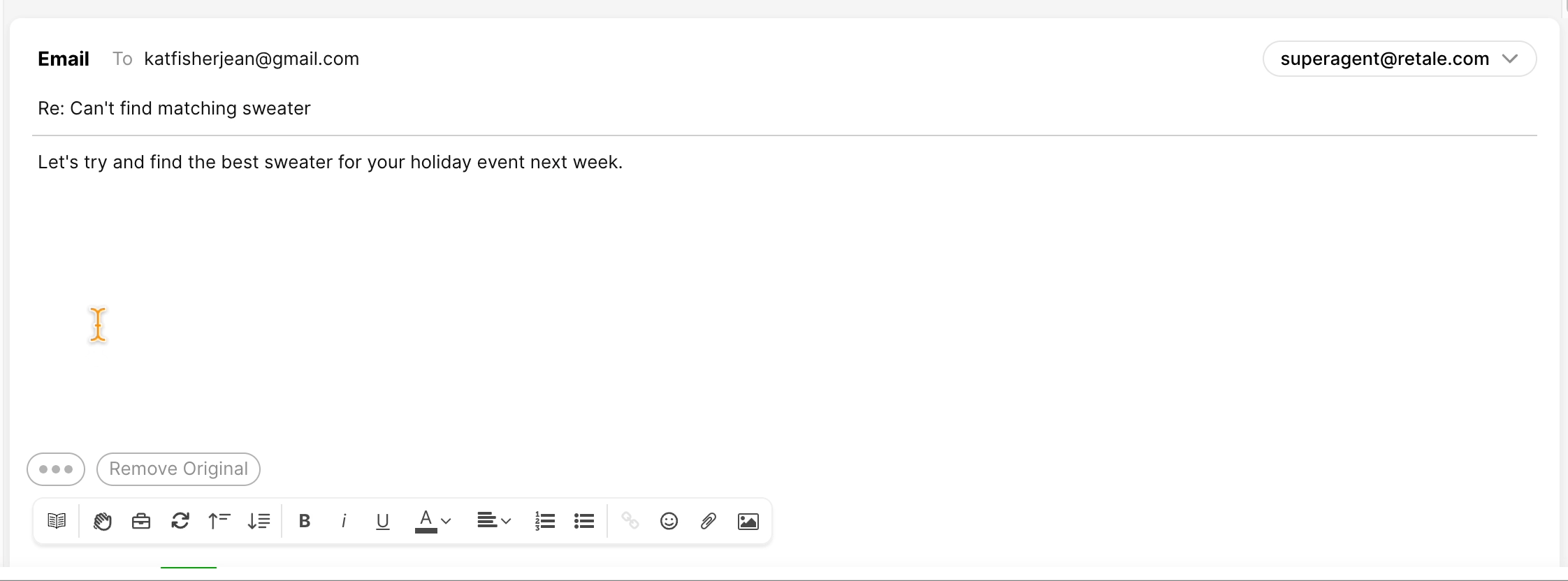
Task: Insert an image using picture icon
Action: coord(748,521)
